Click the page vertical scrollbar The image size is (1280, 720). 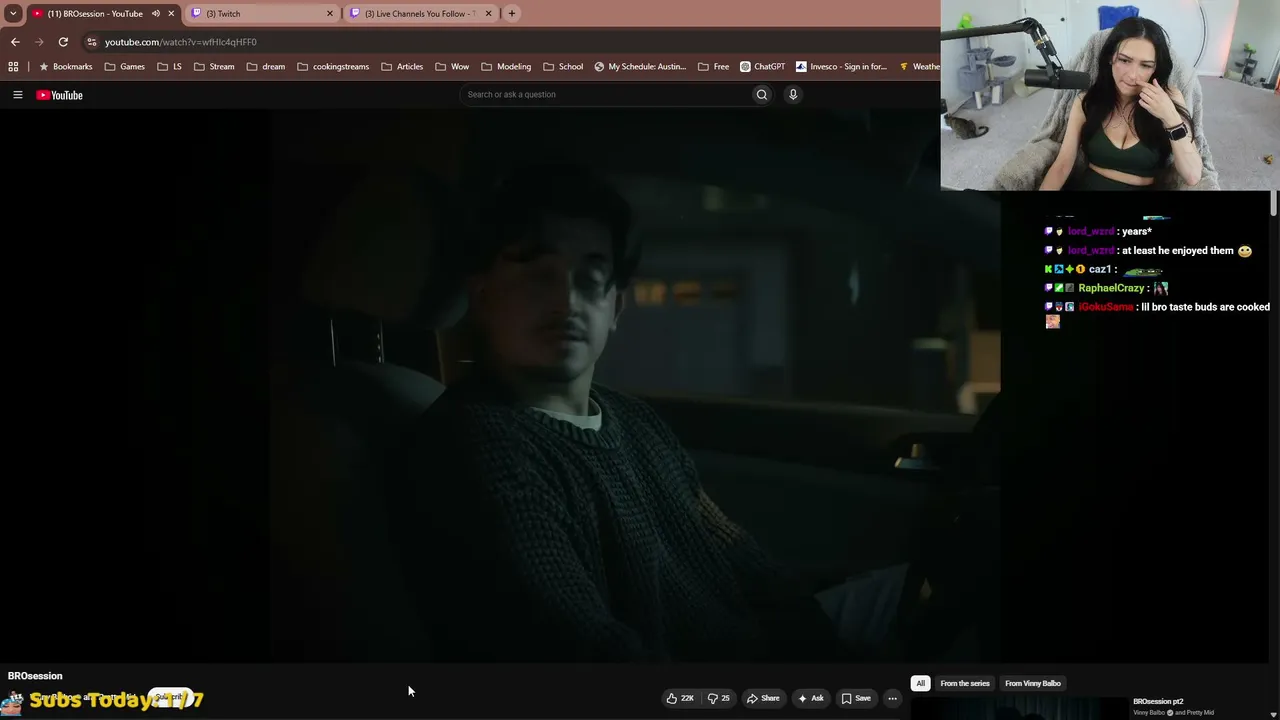point(1273,204)
